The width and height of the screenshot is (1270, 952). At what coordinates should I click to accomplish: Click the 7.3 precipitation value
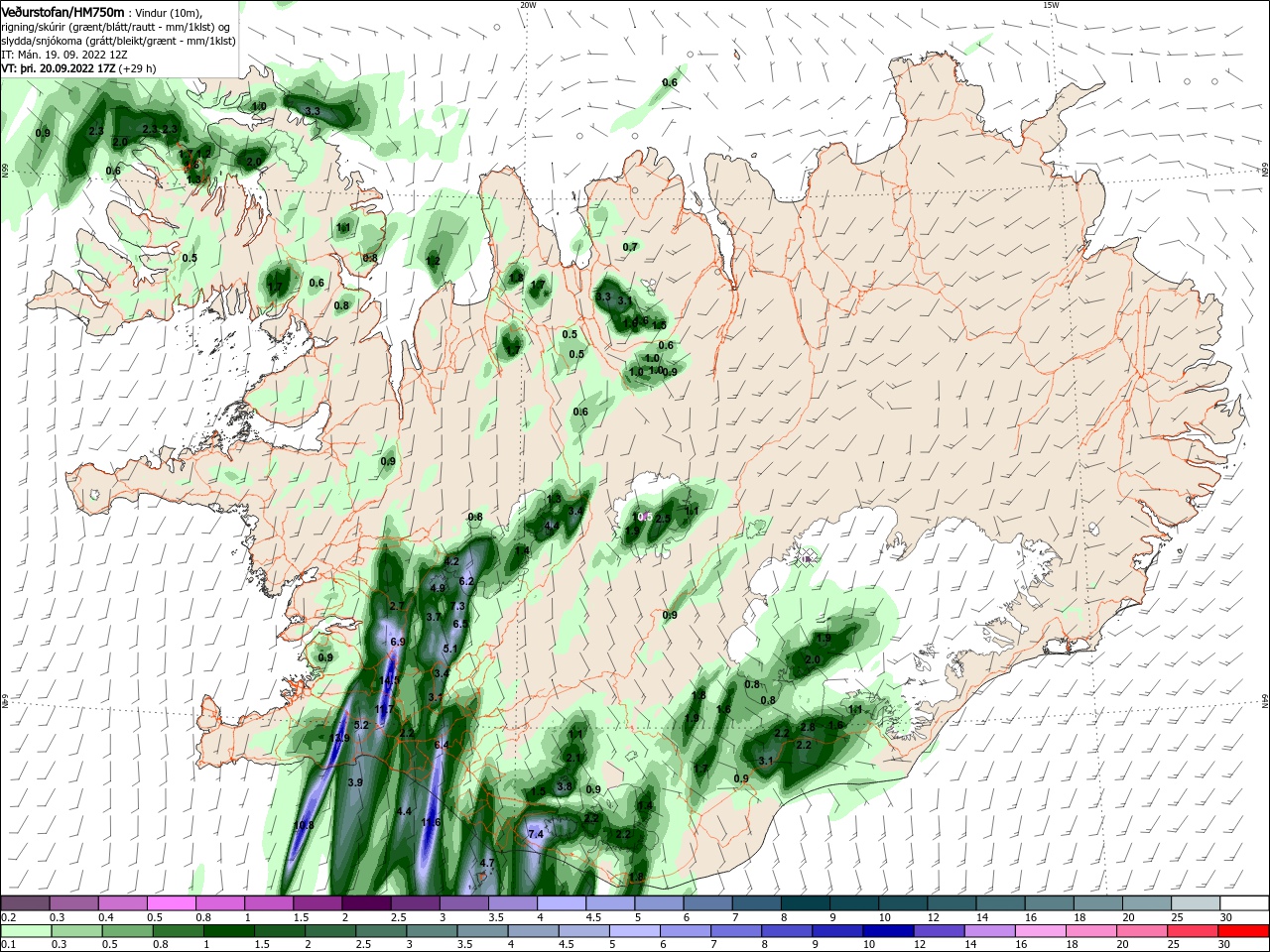pos(457,606)
